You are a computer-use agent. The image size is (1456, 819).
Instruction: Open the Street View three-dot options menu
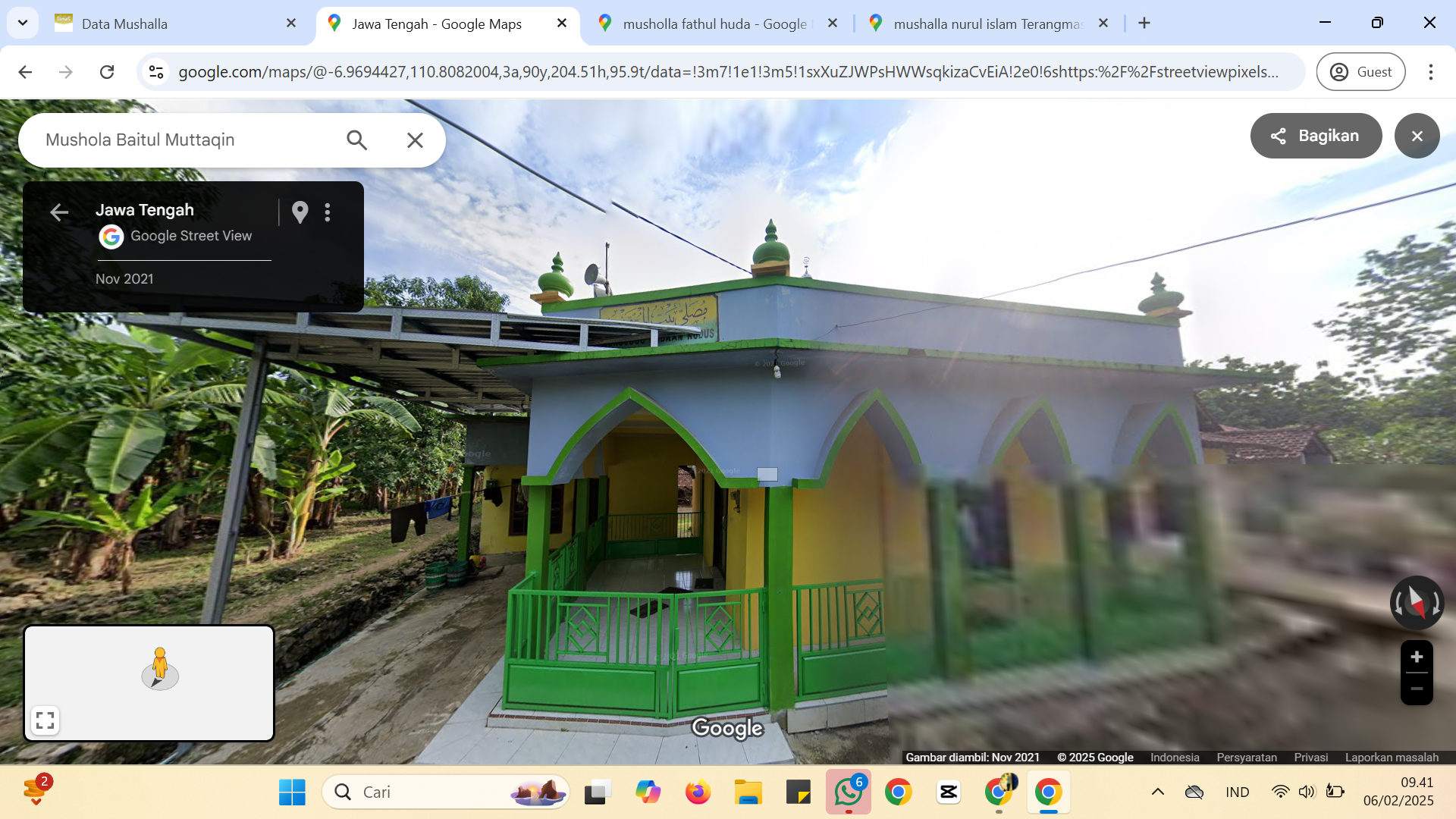(x=328, y=212)
